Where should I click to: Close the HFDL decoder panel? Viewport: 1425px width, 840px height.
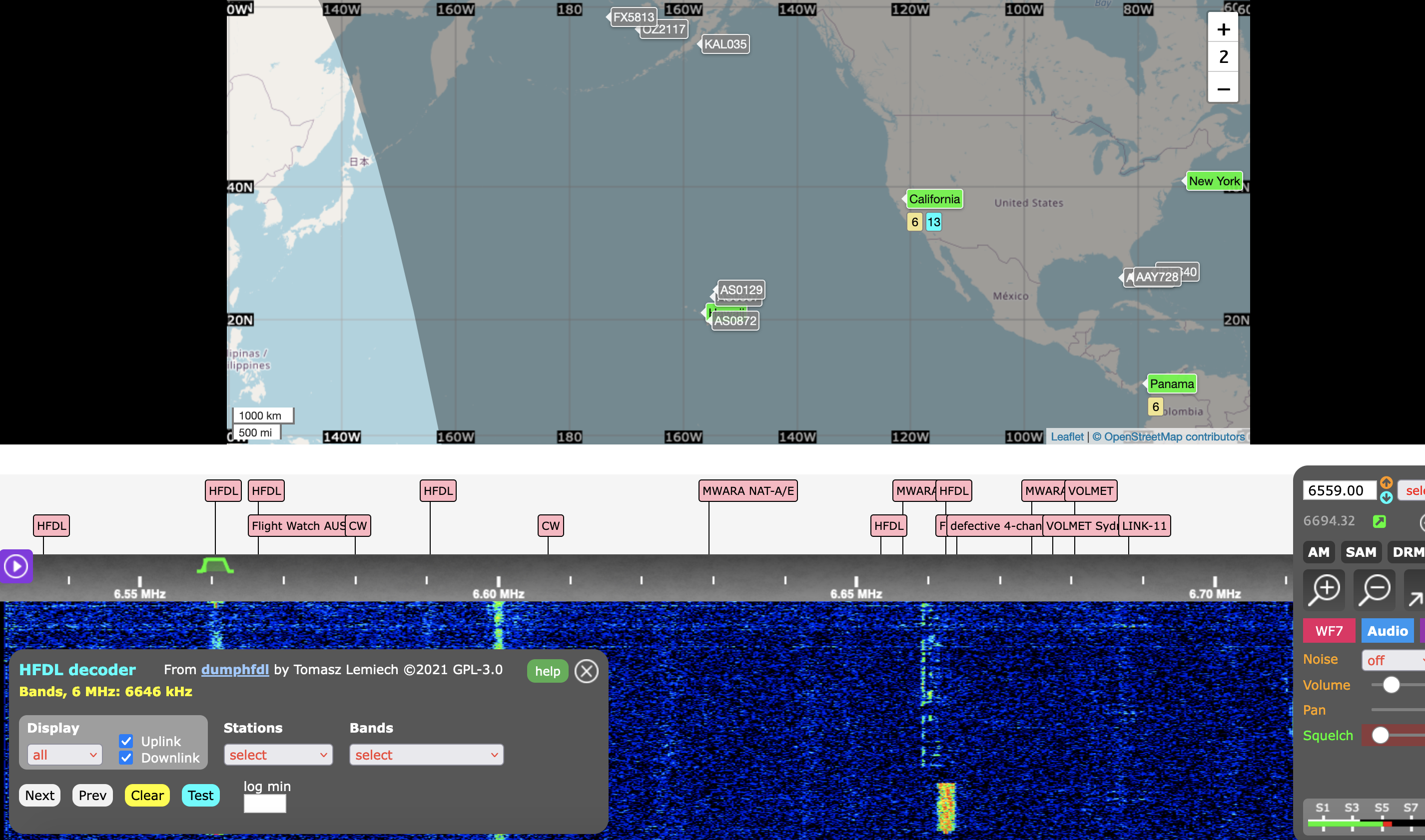click(586, 671)
